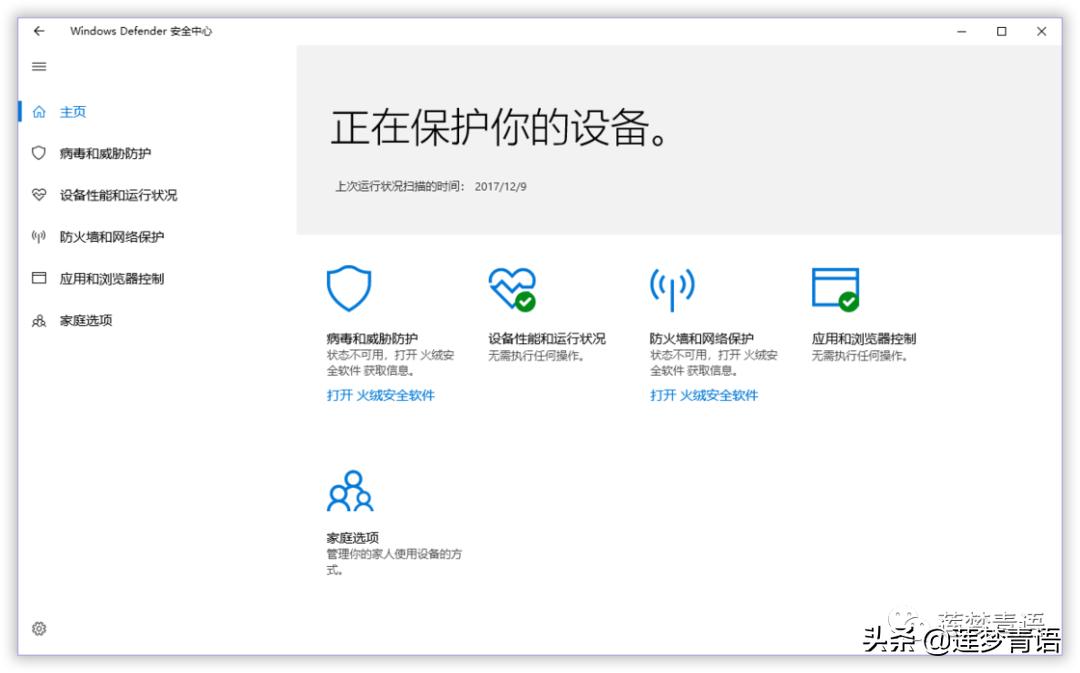Open 火绒安全软件 under 病毒和威胁防护
Image resolution: width=1080 pixels, height=673 pixels.
pos(383,395)
